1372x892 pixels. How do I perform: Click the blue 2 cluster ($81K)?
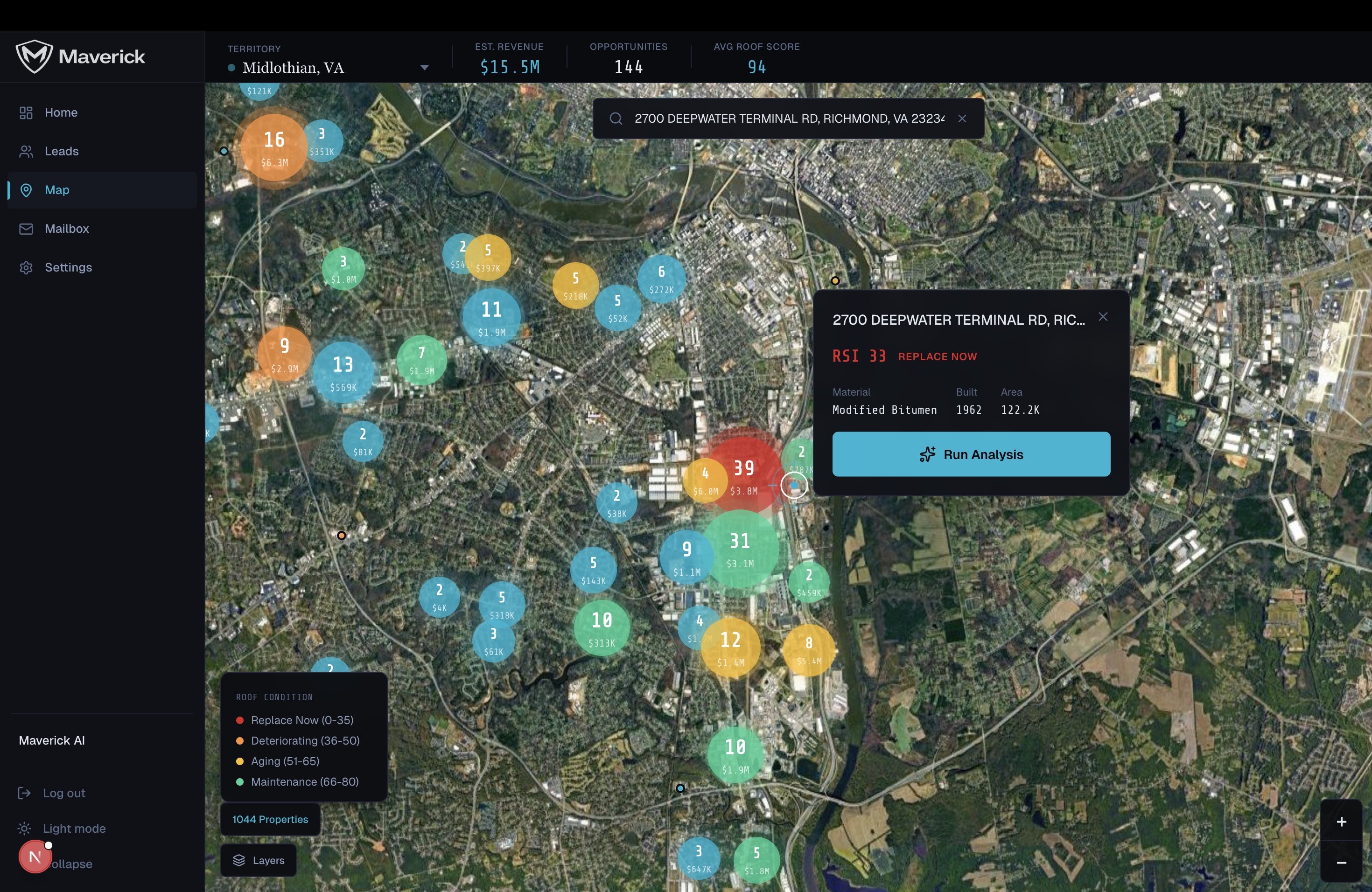(x=363, y=441)
